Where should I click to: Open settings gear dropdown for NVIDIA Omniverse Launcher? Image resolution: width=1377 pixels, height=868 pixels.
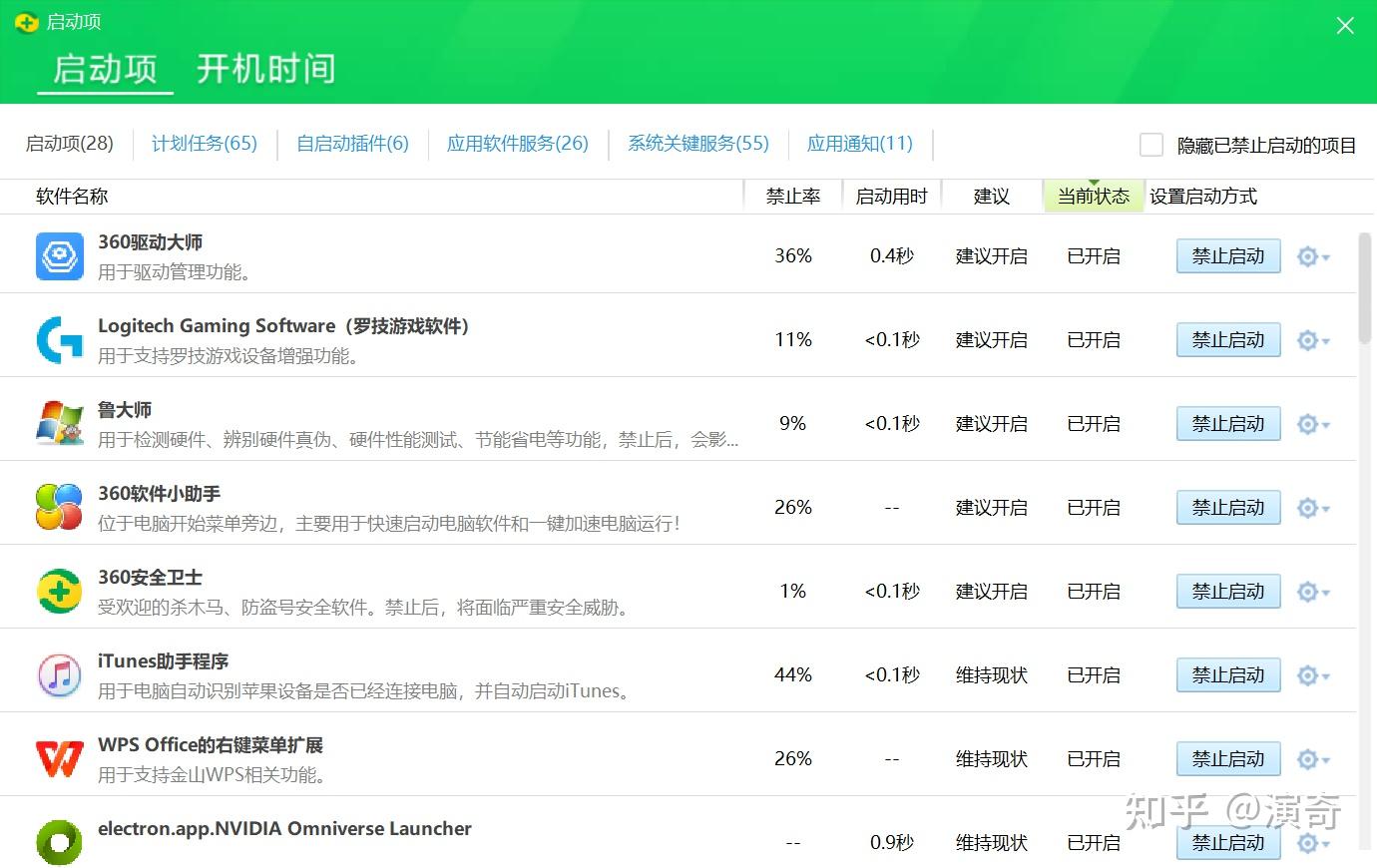coord(1313,844)
